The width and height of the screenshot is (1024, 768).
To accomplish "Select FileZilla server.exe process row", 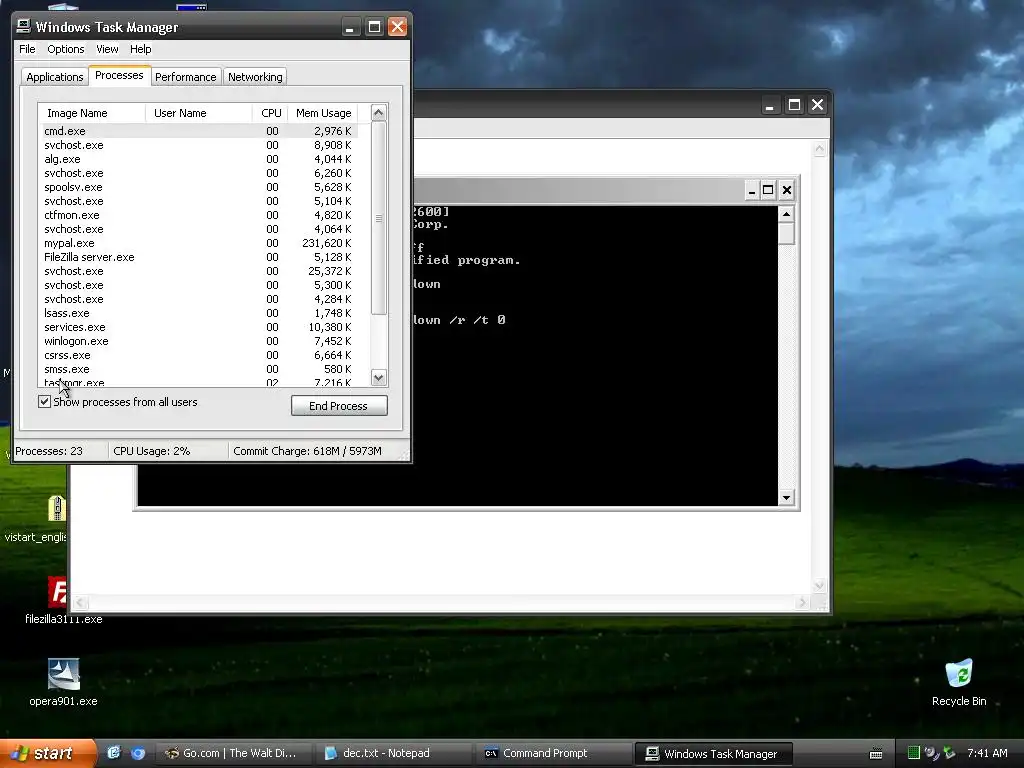I will click(x=199, y=257).
